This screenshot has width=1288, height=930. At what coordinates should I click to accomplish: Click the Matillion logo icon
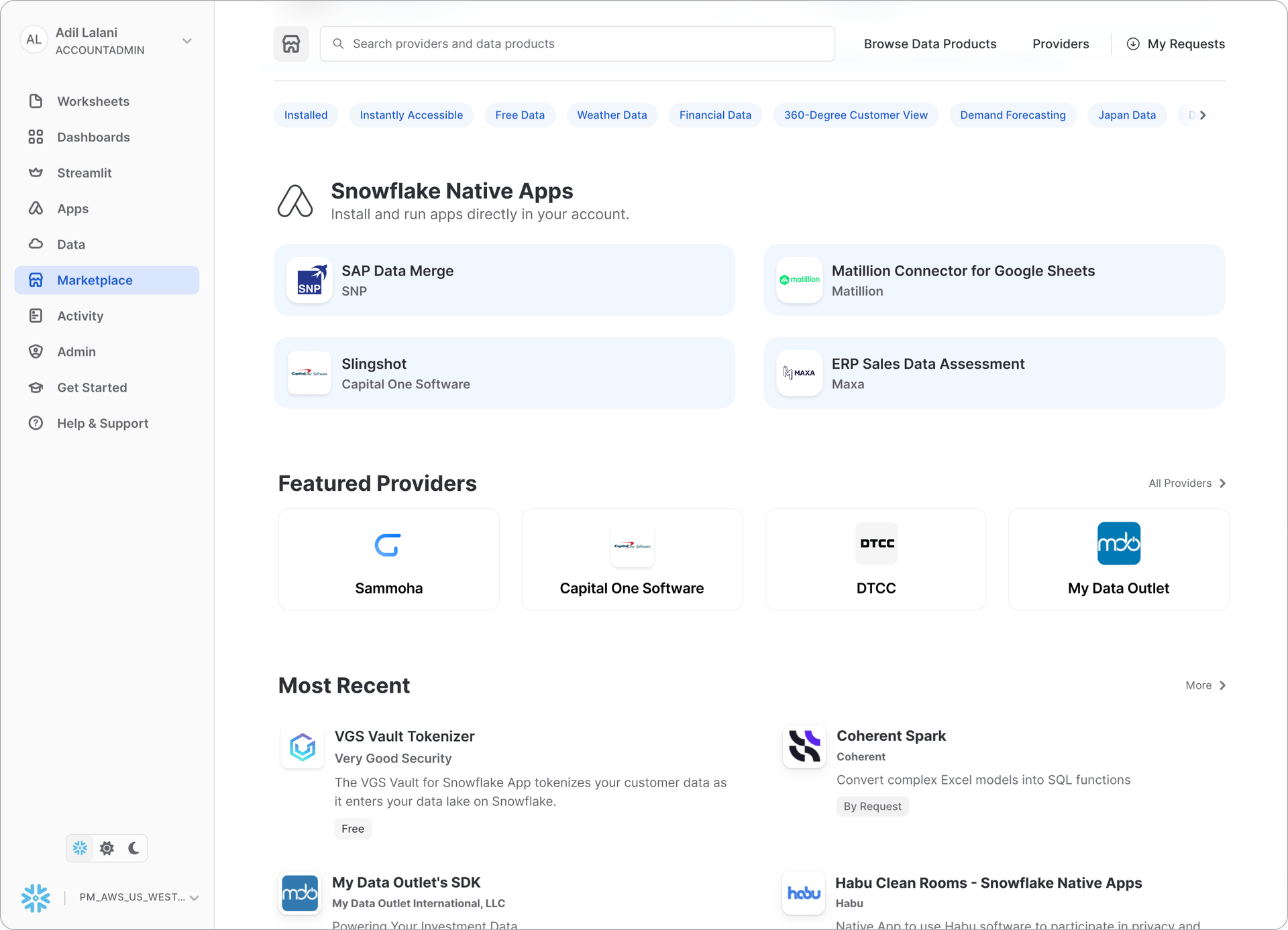pos(800,280)
